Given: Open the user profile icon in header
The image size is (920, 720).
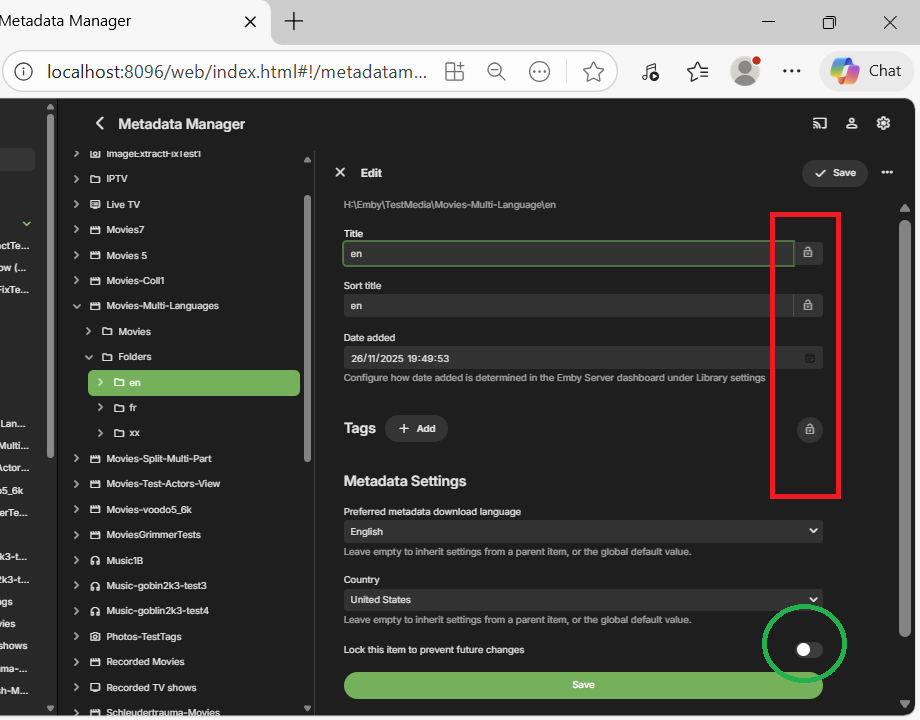Looking at the screenshot, I should (852, 123).
